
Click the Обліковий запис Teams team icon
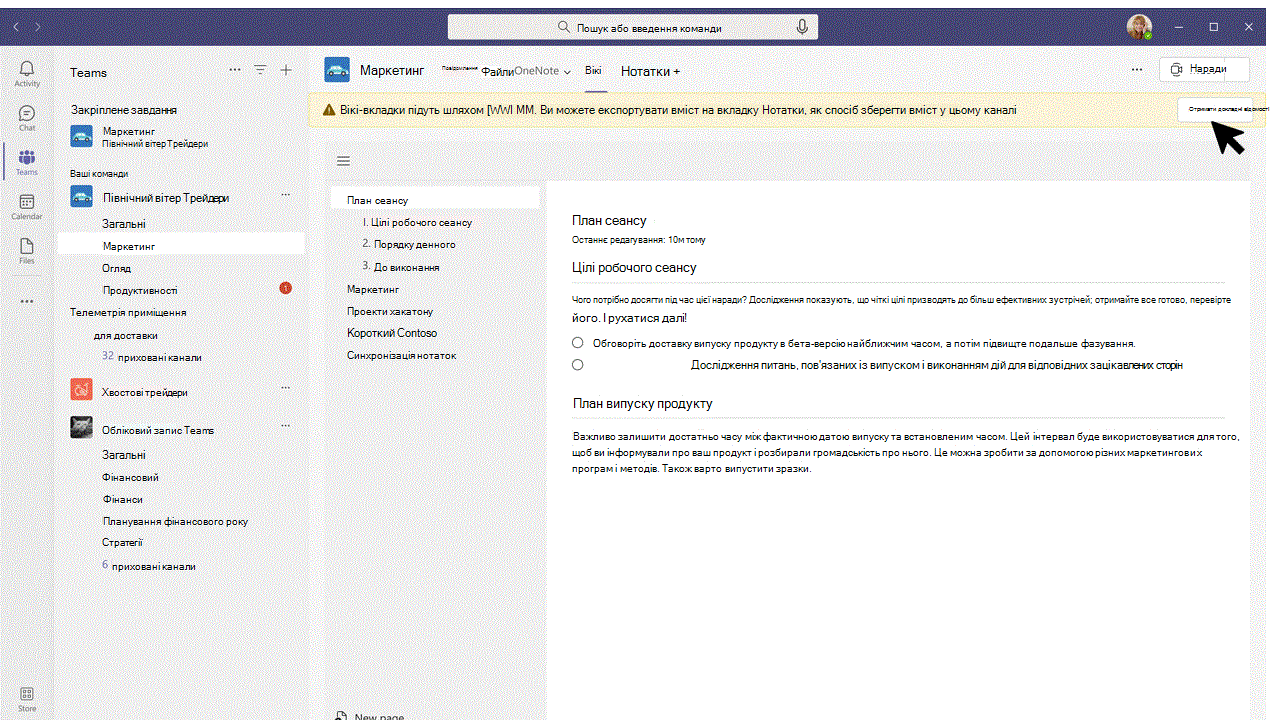click(82, 428)
